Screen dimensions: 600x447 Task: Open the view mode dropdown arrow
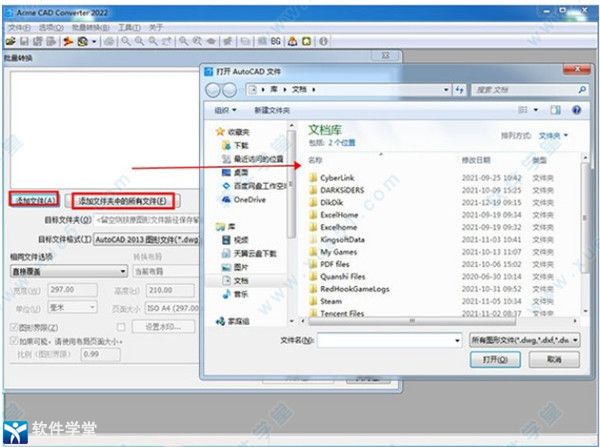click(536, 110)
